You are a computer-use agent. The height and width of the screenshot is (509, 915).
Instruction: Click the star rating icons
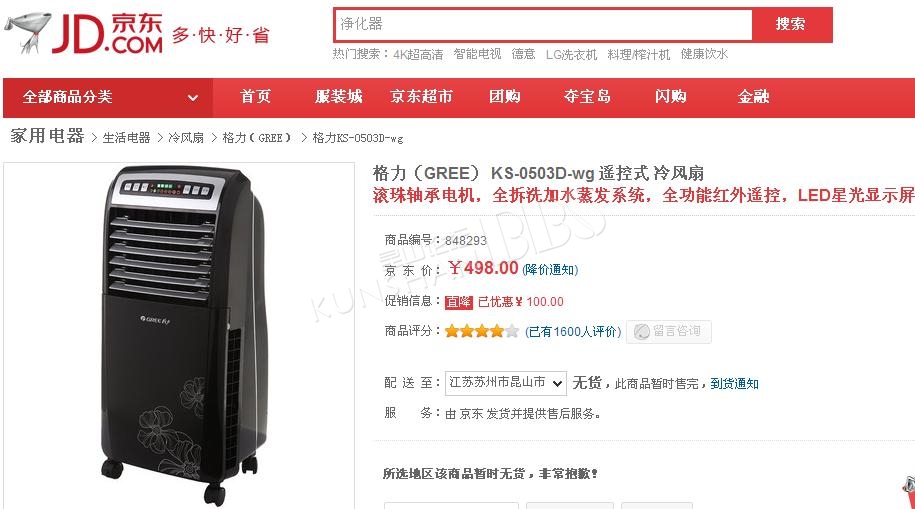(x=481, y=332)
